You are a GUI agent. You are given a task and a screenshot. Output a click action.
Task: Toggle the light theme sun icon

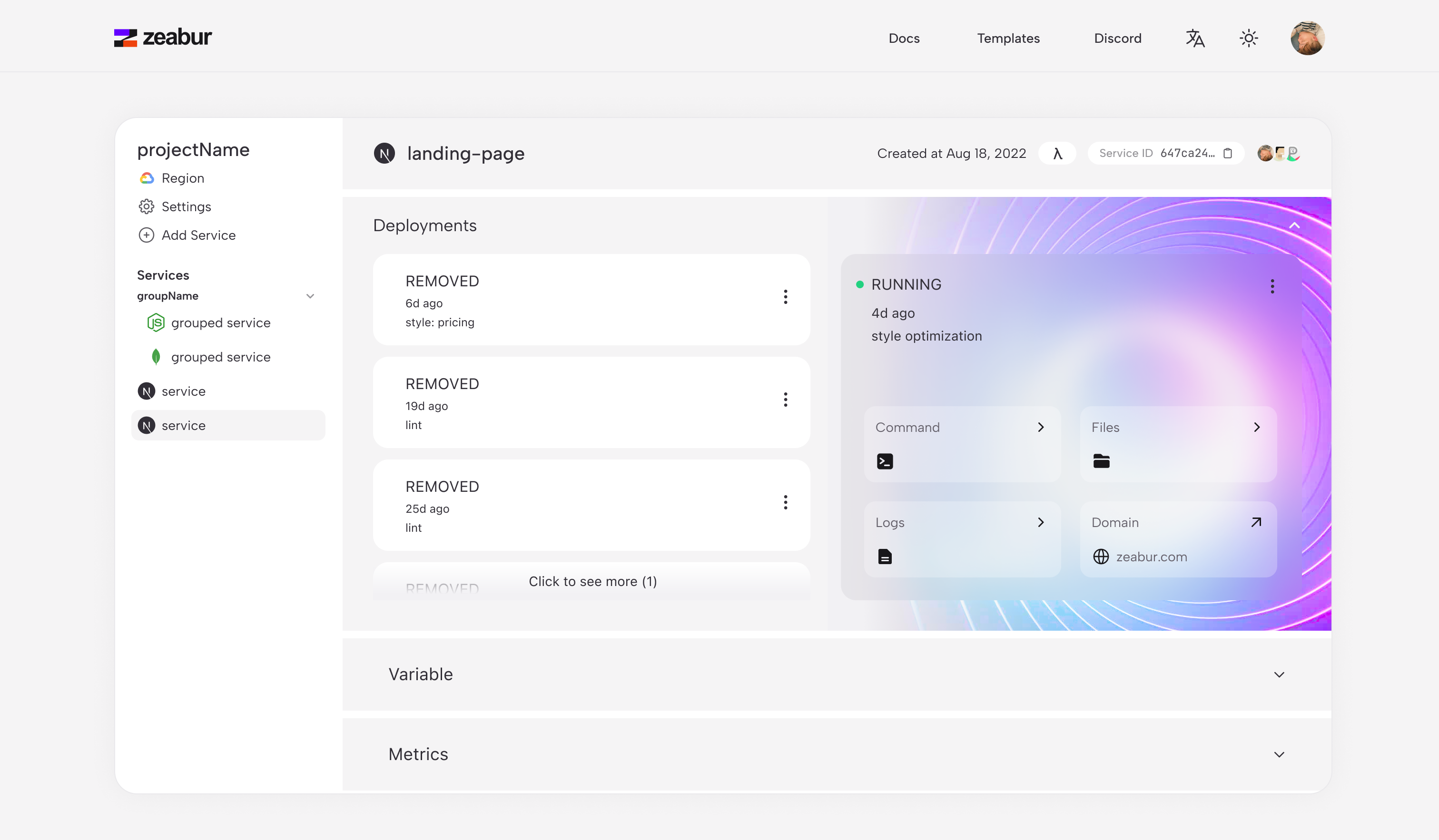(x=1249, y=38)
